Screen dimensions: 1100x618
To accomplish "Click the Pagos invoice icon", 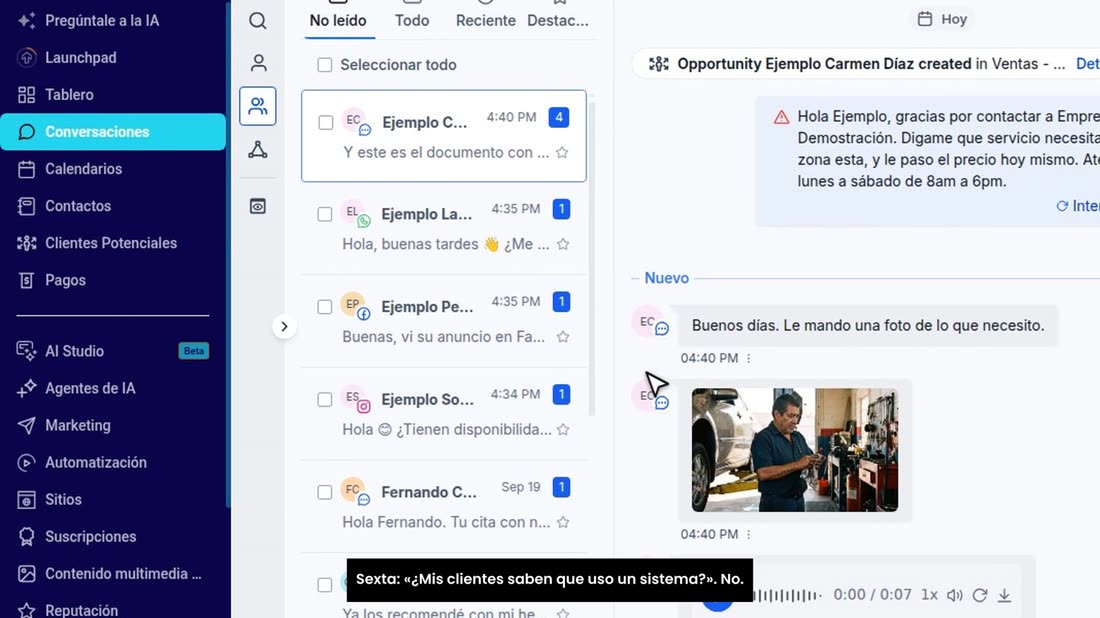I will (x=27, y=281).
